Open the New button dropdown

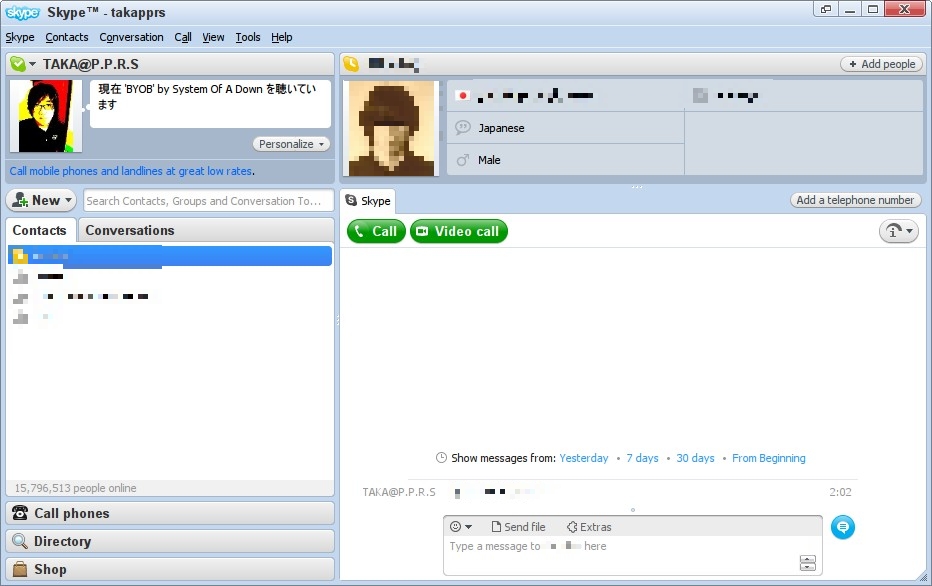click(41, 200)
